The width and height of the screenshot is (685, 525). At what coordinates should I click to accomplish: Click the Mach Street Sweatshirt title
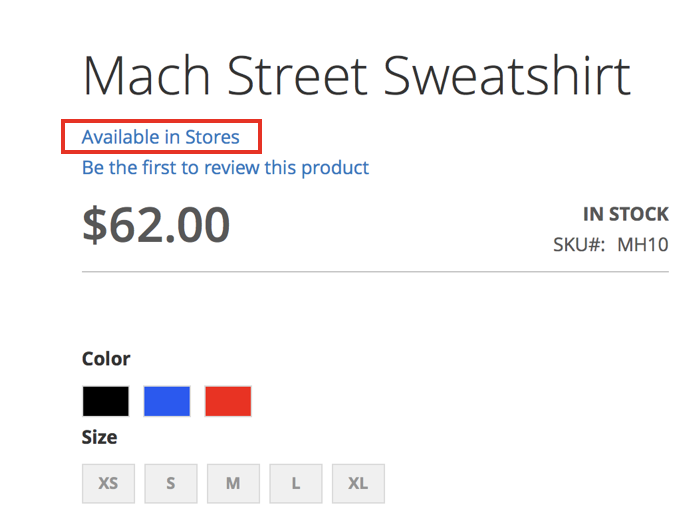[356, 76]
